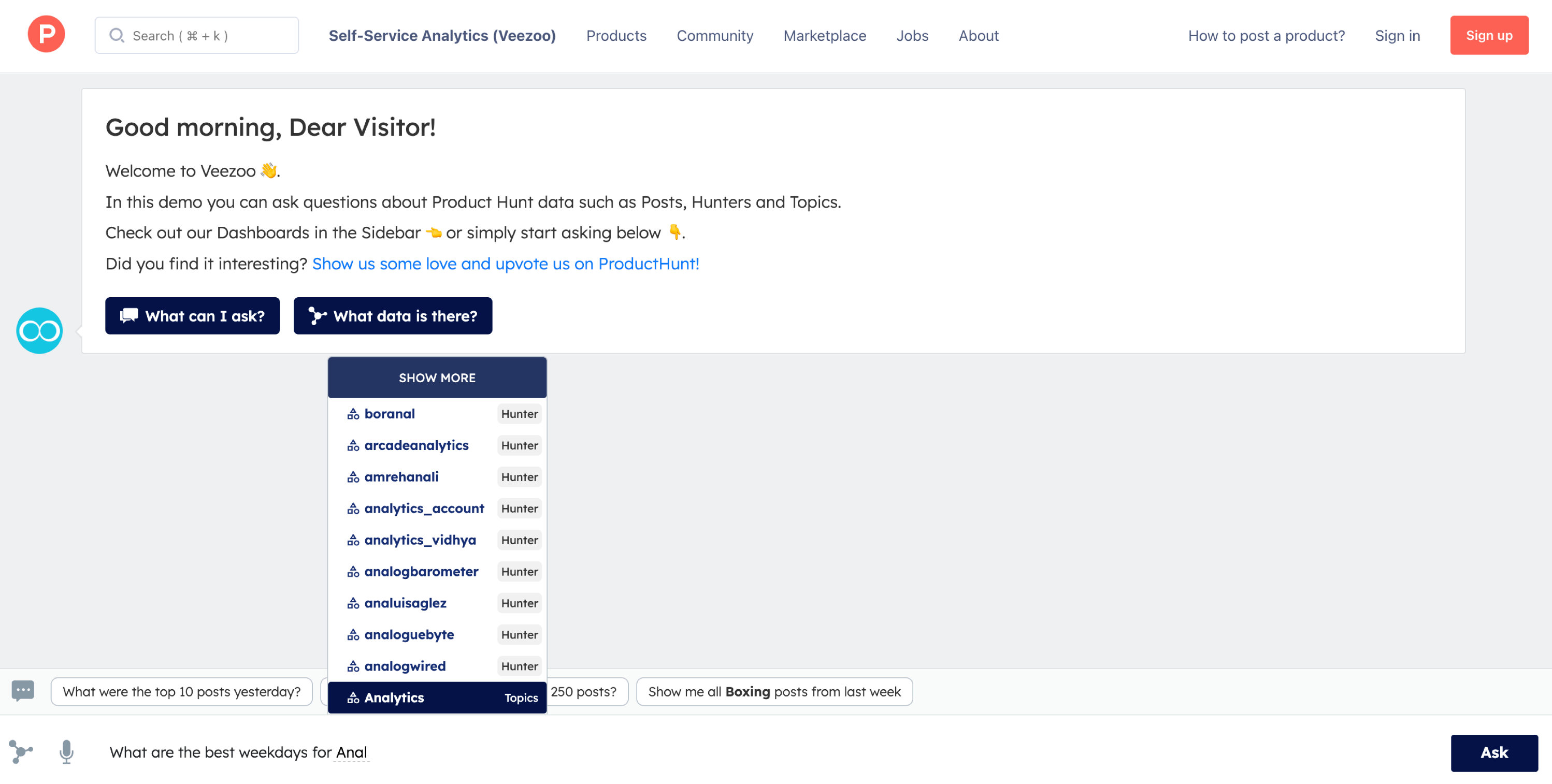Open How to post a product?
The width and height of the screenshot is (1552, 784).
1266,36
